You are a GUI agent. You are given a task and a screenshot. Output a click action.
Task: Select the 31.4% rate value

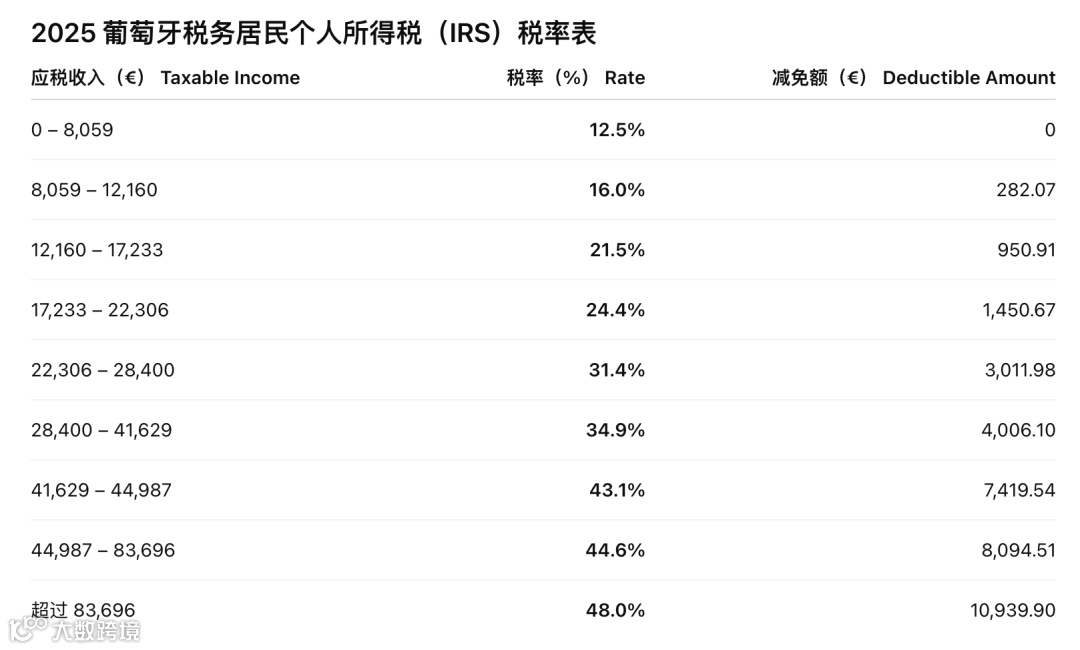[615, 370]
